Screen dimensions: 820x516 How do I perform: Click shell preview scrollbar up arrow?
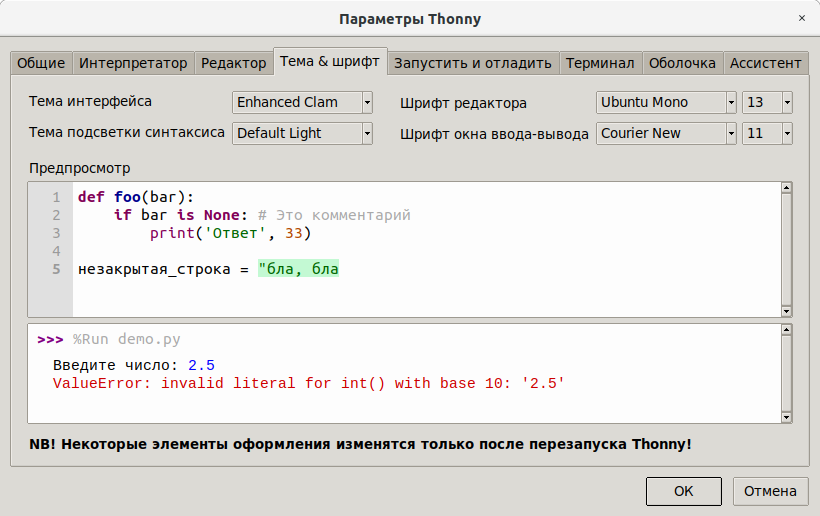(x=786, y=330)
